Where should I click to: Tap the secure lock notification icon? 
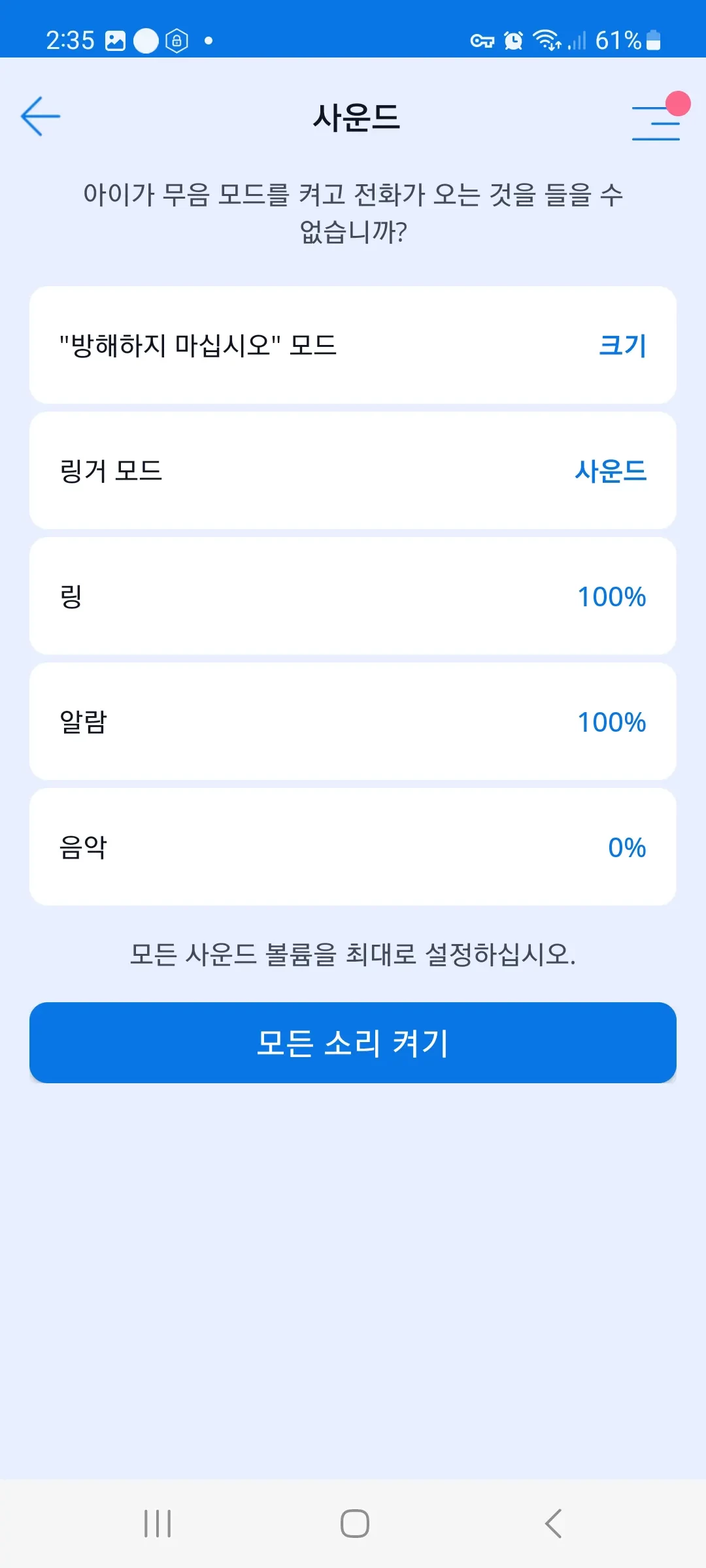pos(176,41)
